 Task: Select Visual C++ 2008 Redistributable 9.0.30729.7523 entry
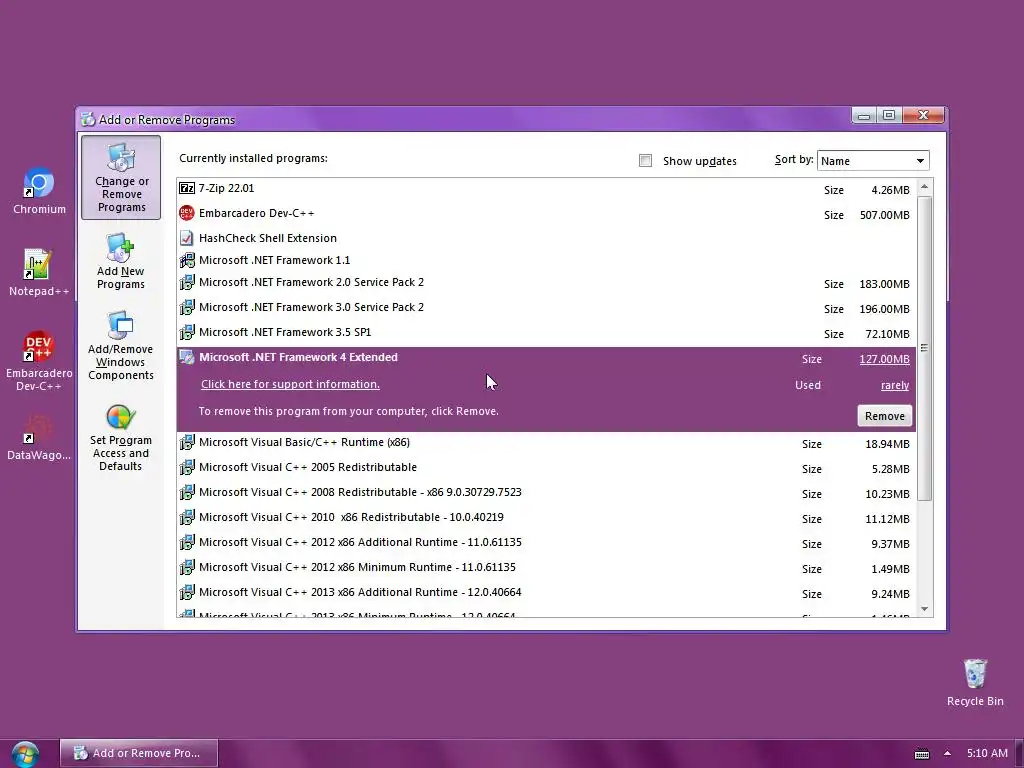tap(360, 492)
